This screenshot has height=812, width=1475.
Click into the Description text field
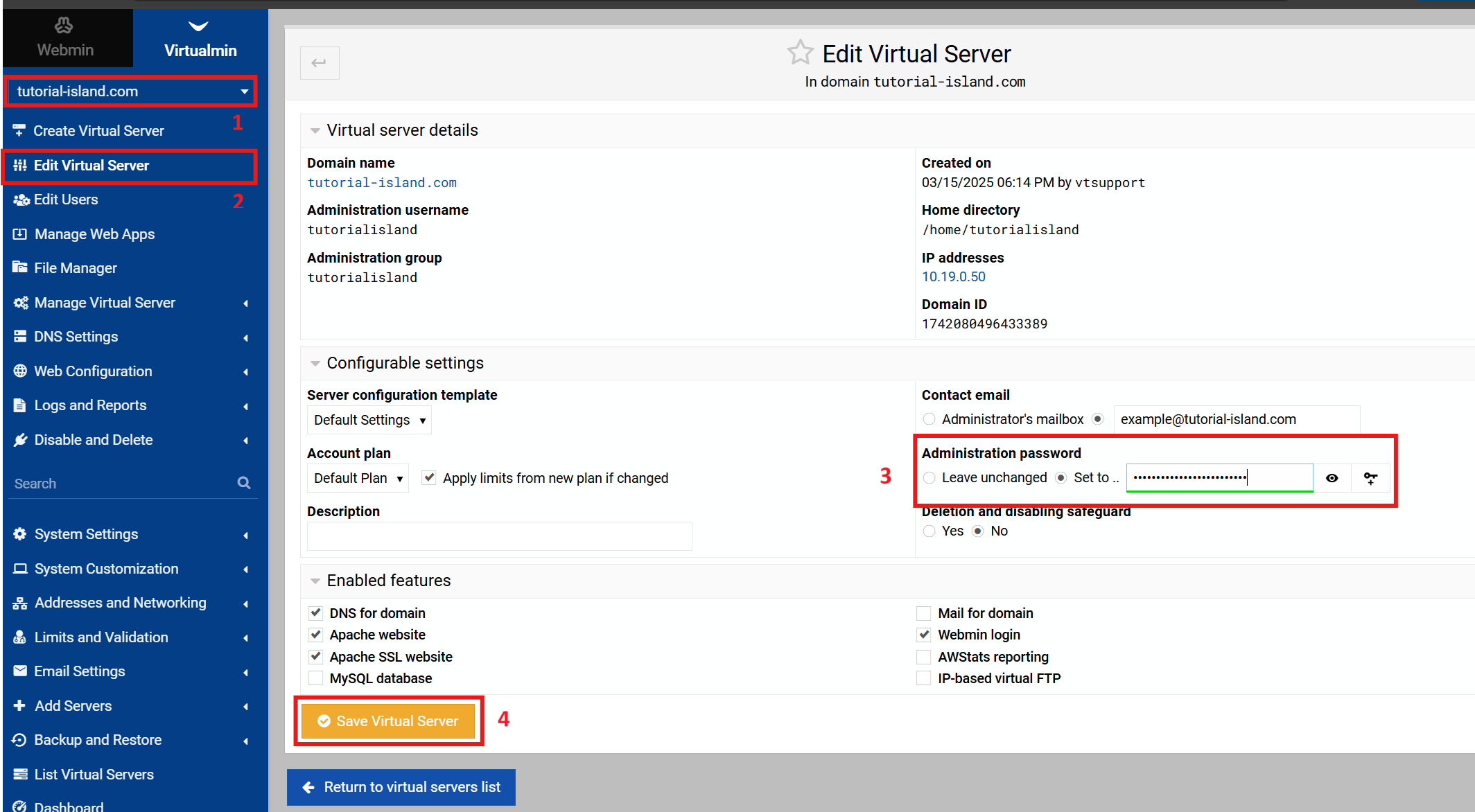click(499, 536)
